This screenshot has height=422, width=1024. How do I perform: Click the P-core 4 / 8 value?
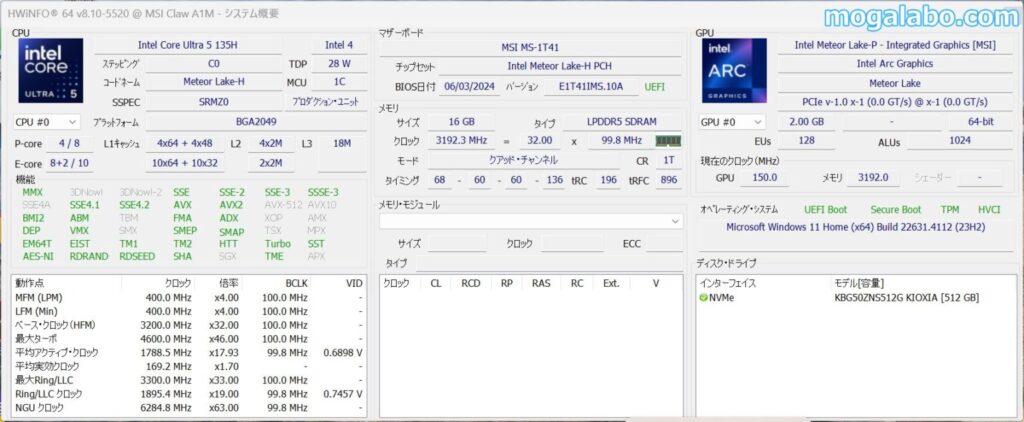[69, 143]
